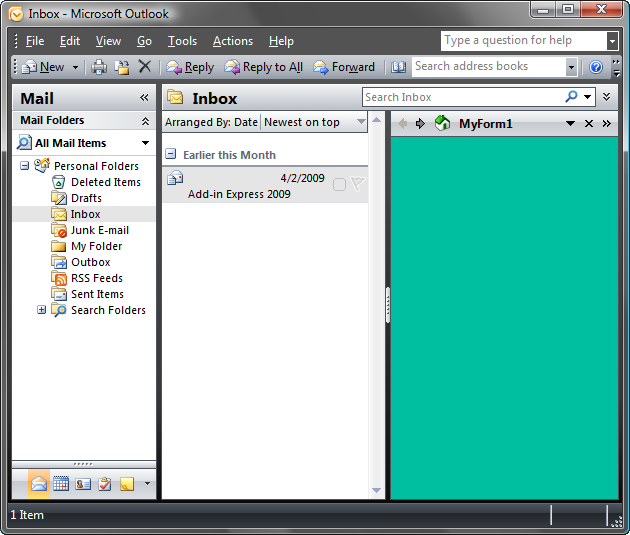Screen dimensions: 630x535
Task: Click the New mail message icon
Action: click(29, 67)
